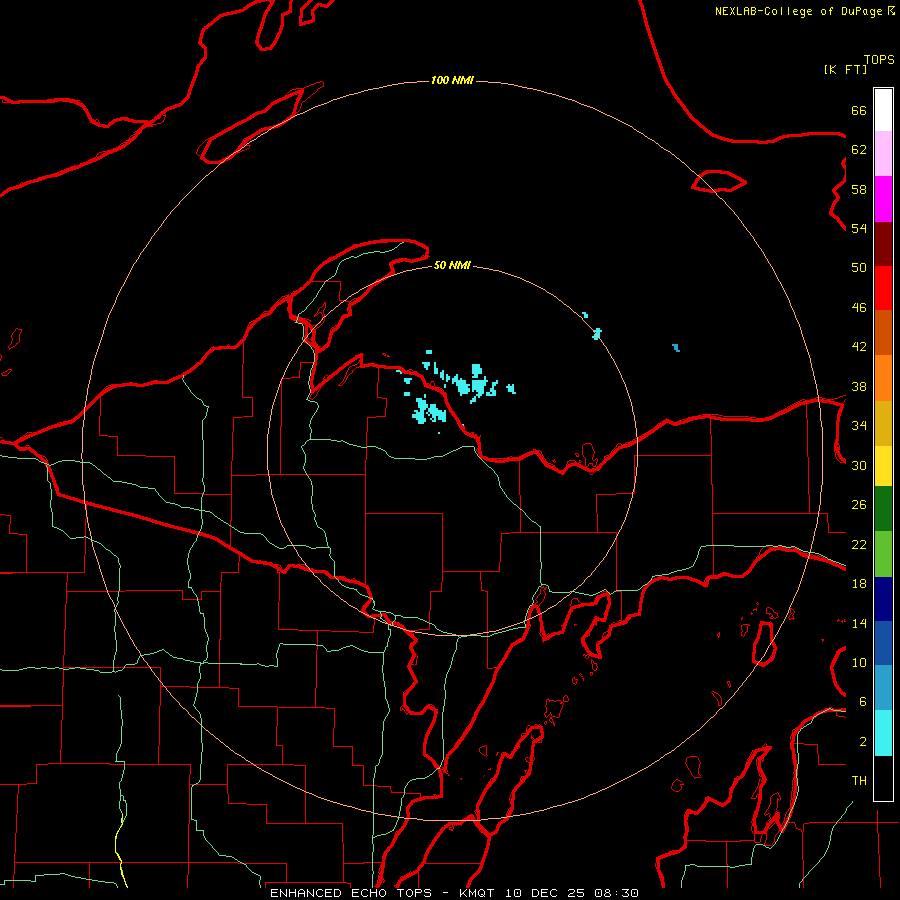This screenshot has height=900, width=900.
Task: Click the gold mustard legend swatch
Action: tap(883, 424)
